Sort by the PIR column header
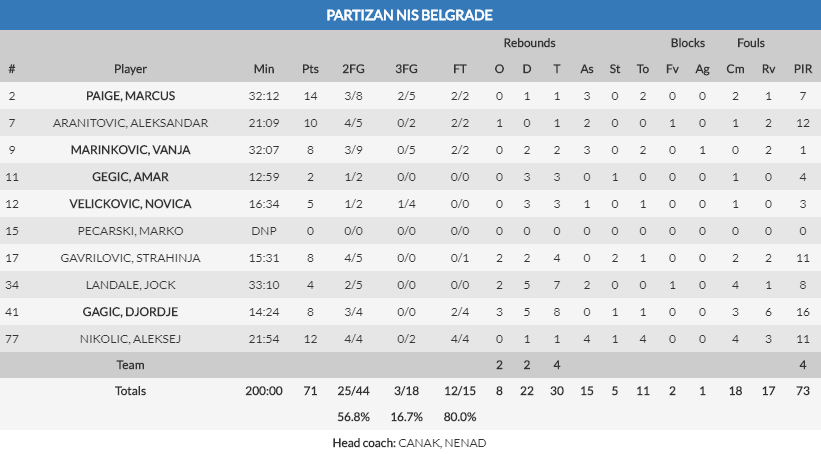Image resolution: width=821 pixels, height=454 pixels. pyautogui.click(x=802, y=69)
